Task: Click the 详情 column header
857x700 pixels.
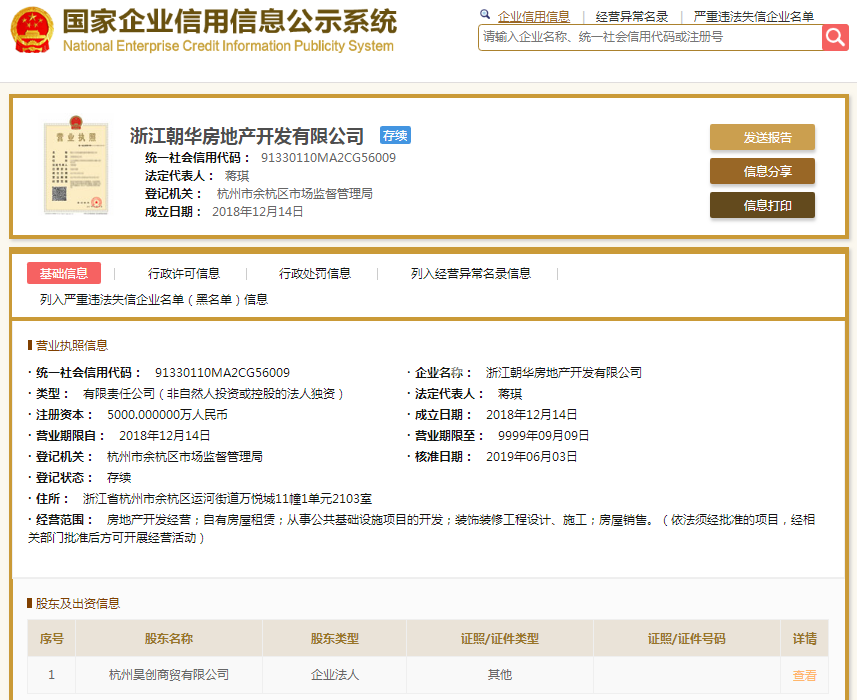Action: 805,638
